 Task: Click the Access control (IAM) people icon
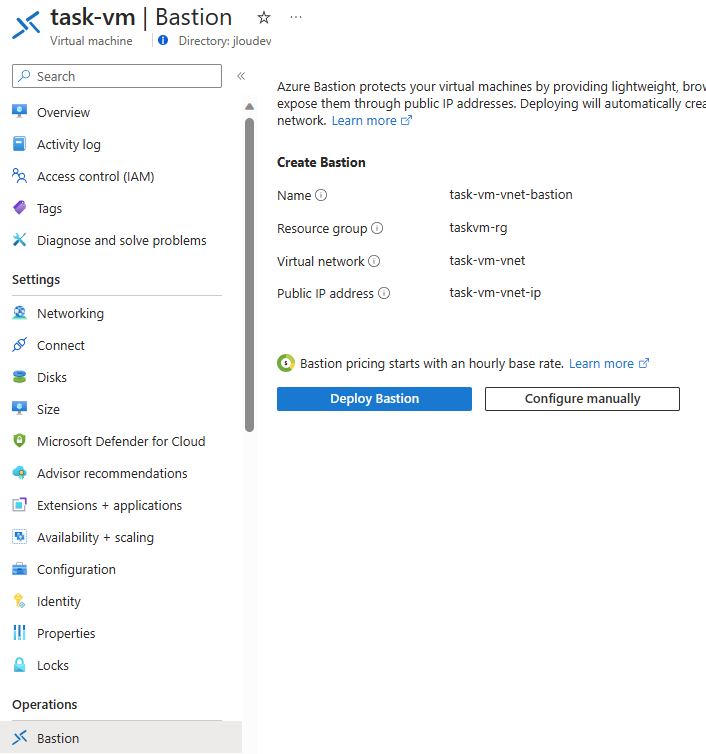(19, 176)
